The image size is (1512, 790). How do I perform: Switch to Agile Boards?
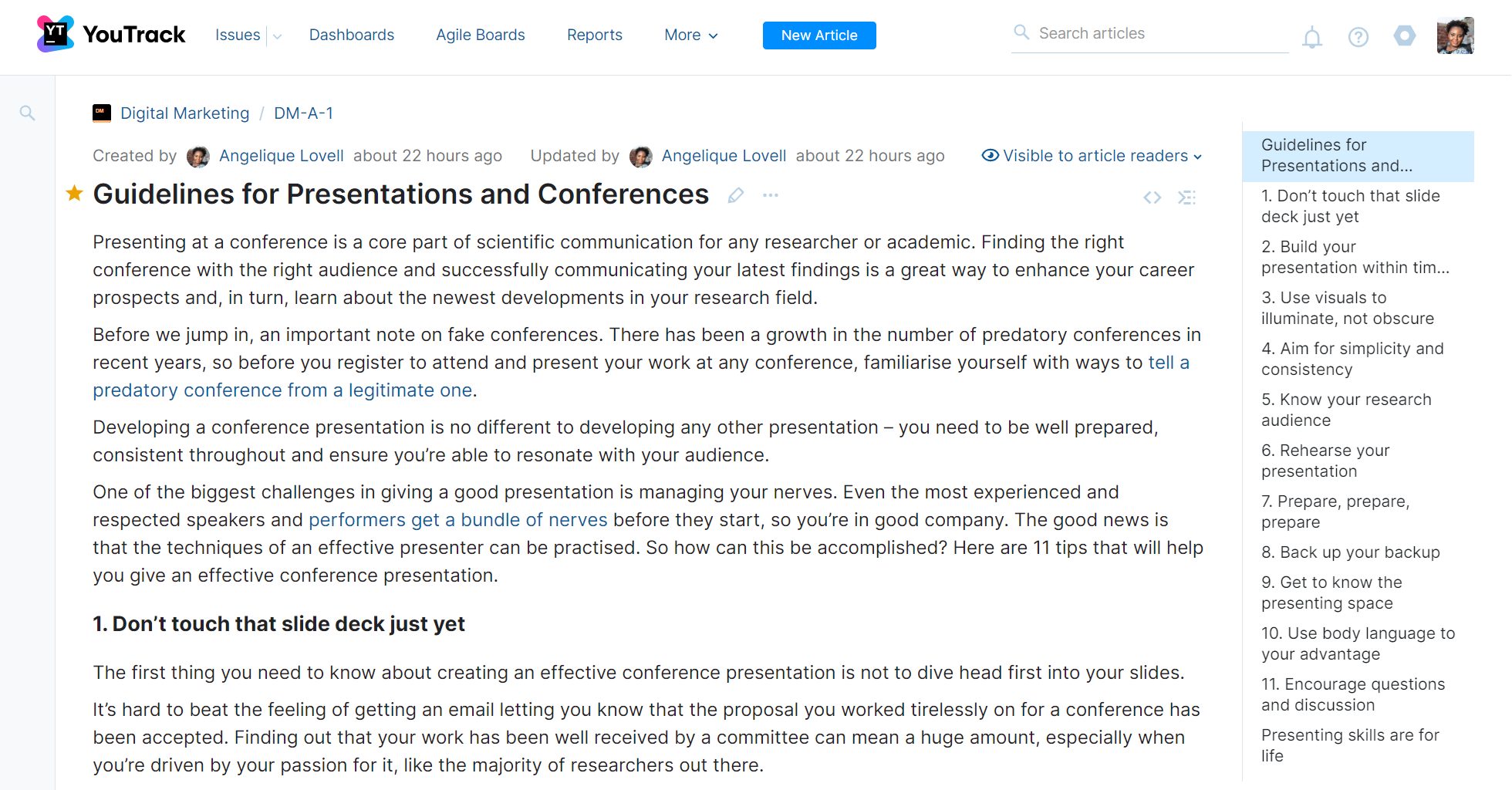(480, 35)
